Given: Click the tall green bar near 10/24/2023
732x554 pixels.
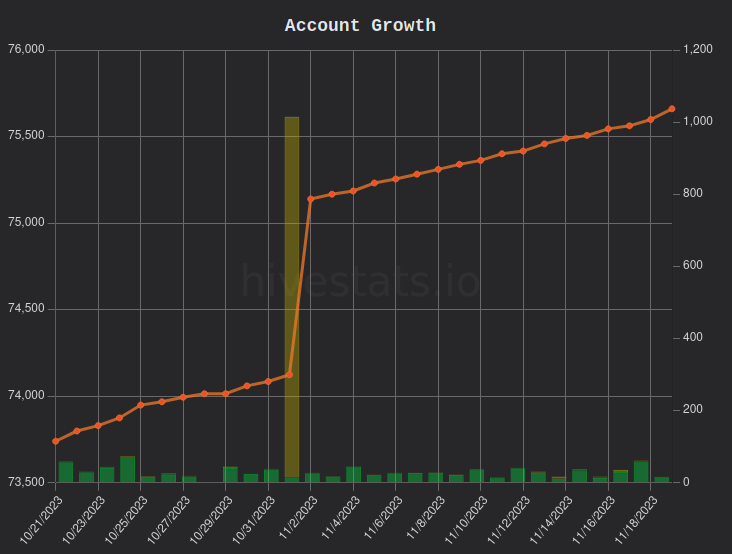Looking at the screenshot, I should 127,469.
